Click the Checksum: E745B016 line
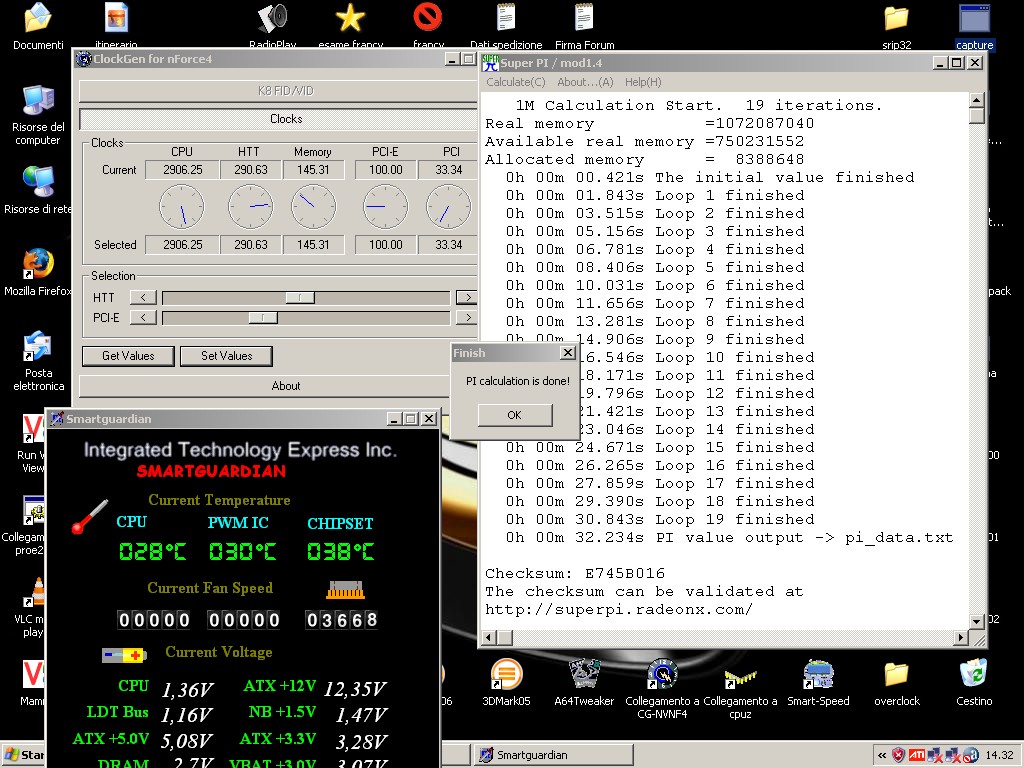The width and height of the screenshot is (1024, 768). pos(575,573)
